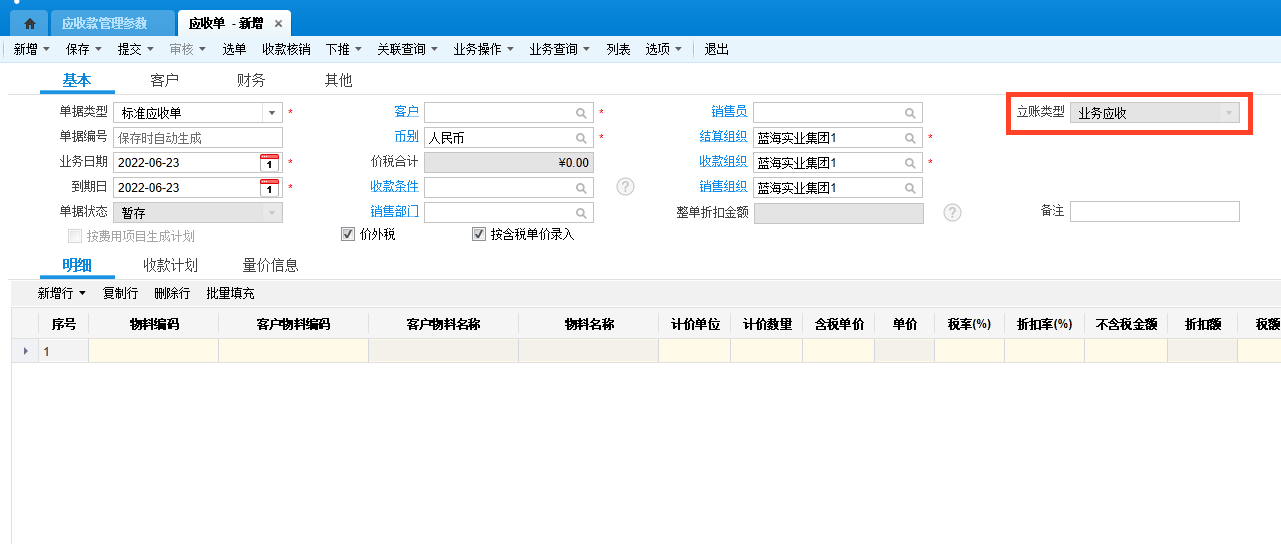Switch to 其他 tab
Viewport: 1281px width, 544px height.
[338, 80]
